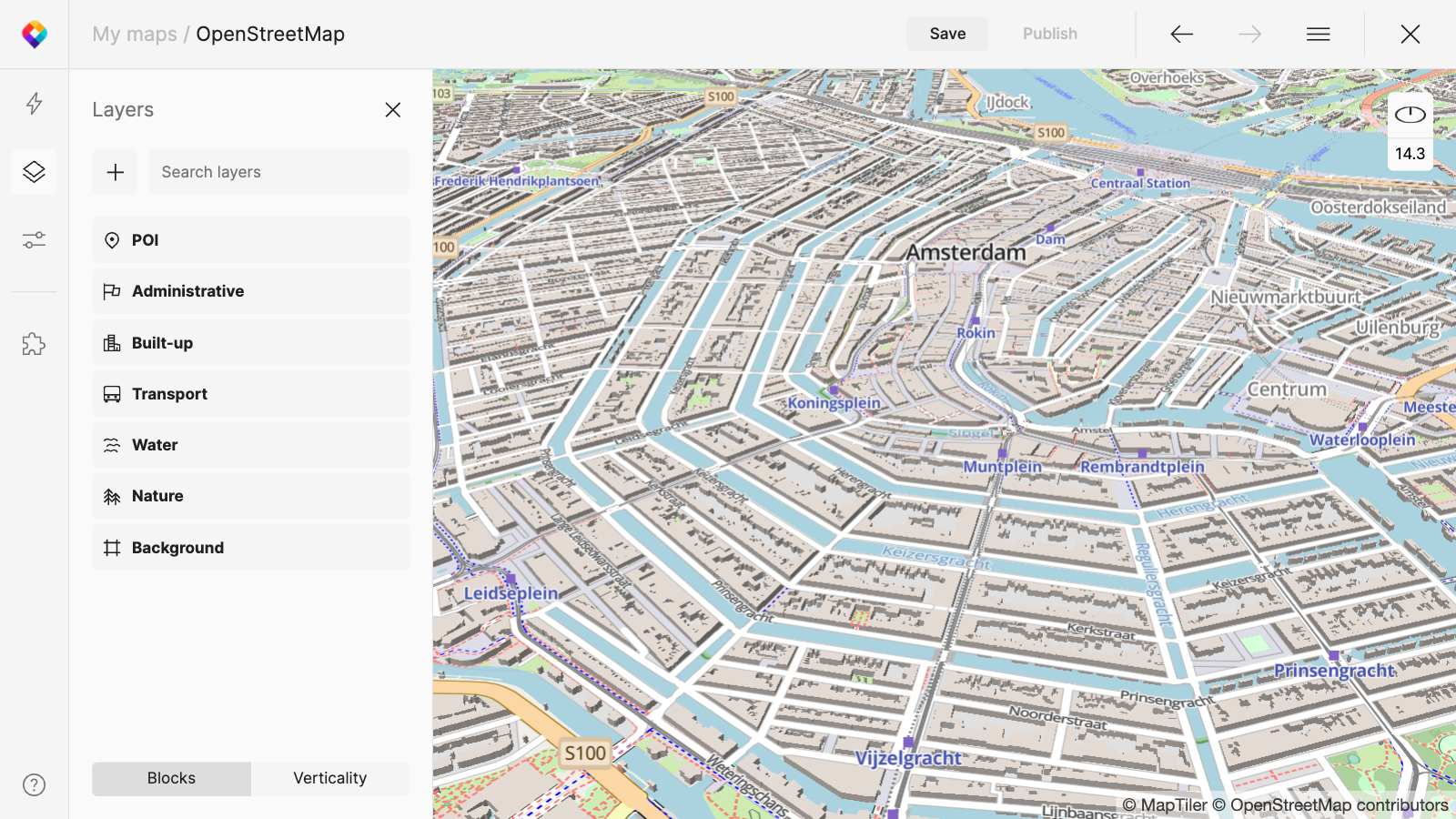
Task: Click inside the Search layers field
Action: tap(278, 171)
